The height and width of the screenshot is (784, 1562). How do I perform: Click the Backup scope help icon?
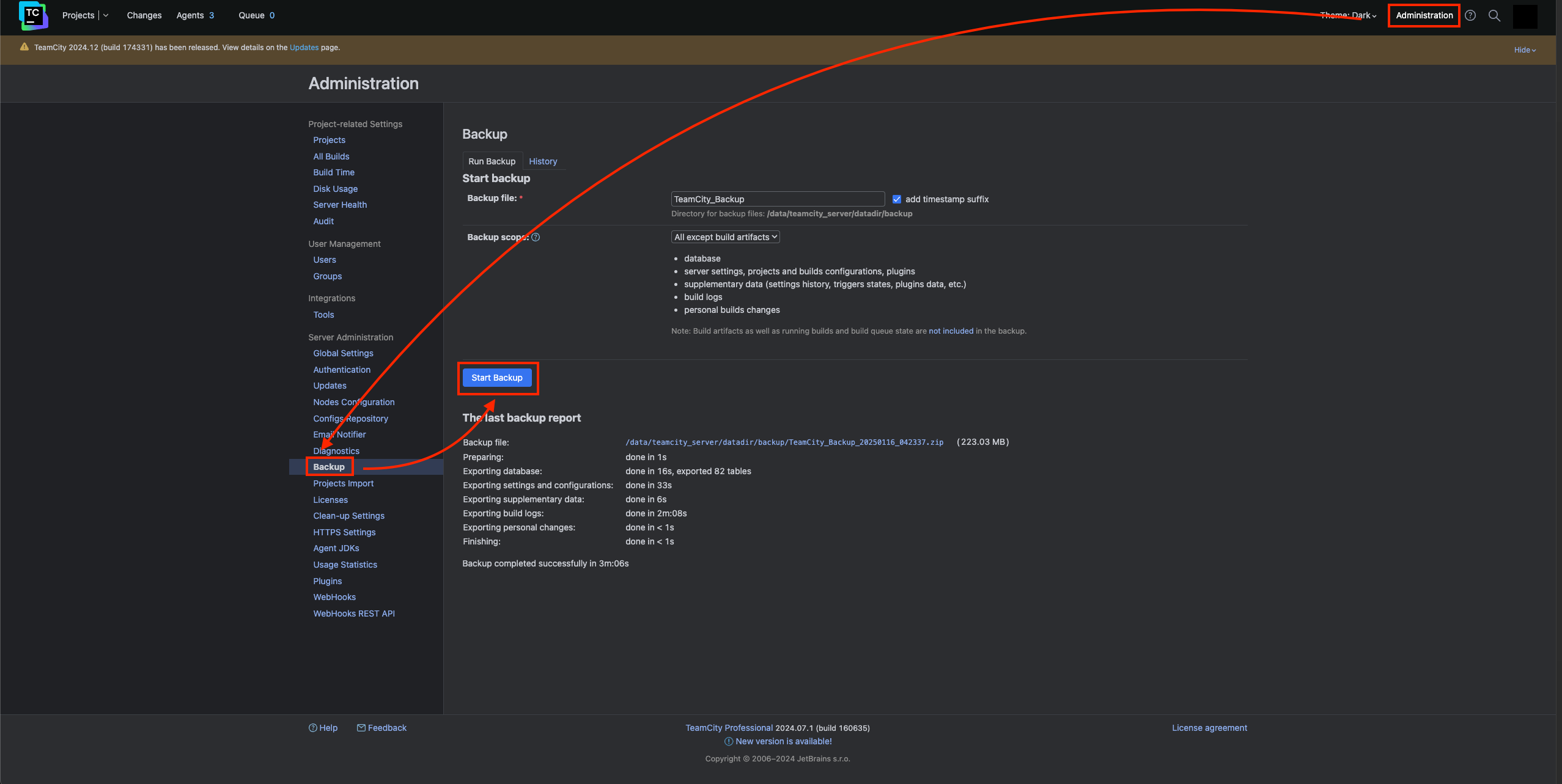(536, 238)
